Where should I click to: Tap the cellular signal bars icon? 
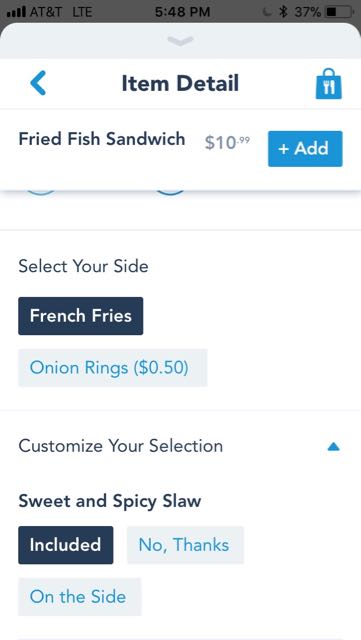tap(16, 11)
